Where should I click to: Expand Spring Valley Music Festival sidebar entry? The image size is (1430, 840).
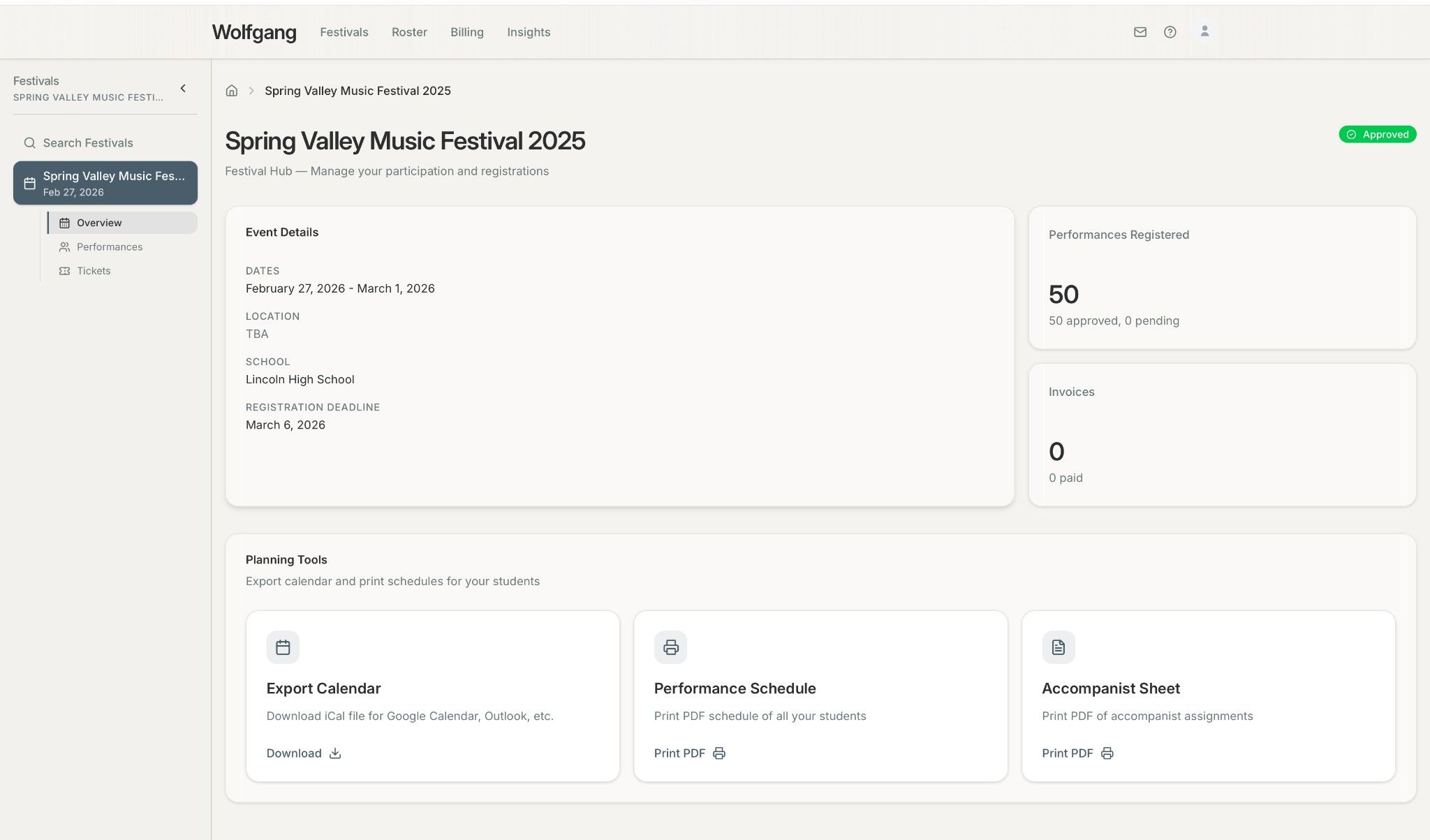point(105,183)
